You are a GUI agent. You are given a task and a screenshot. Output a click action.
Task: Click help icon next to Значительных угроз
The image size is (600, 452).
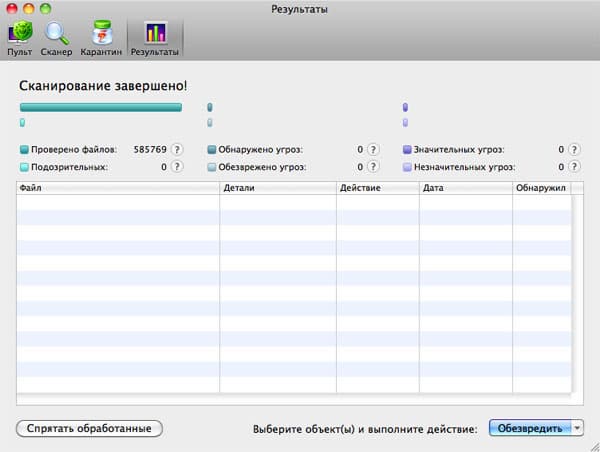coord(574,150)
